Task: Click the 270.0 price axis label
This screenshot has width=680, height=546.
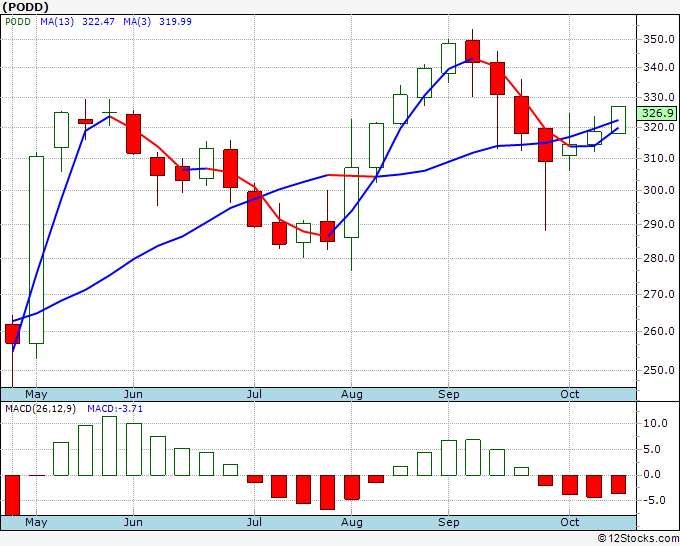Action: point(658,294)
